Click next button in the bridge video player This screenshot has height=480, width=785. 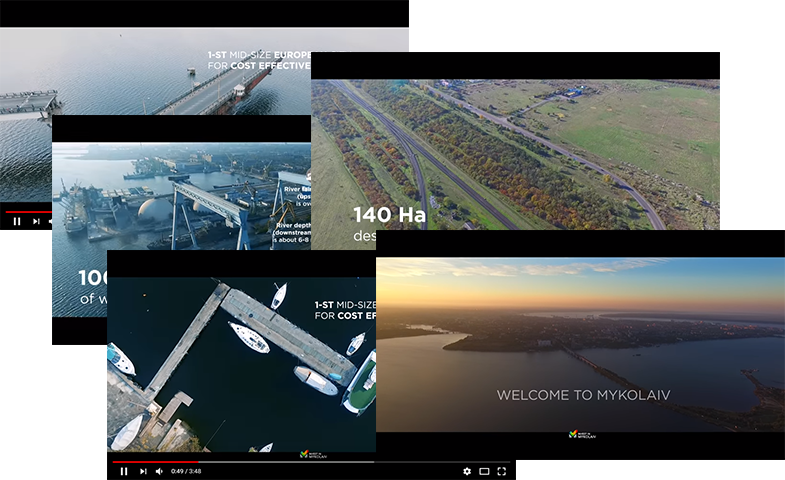(x=36, y=221)
